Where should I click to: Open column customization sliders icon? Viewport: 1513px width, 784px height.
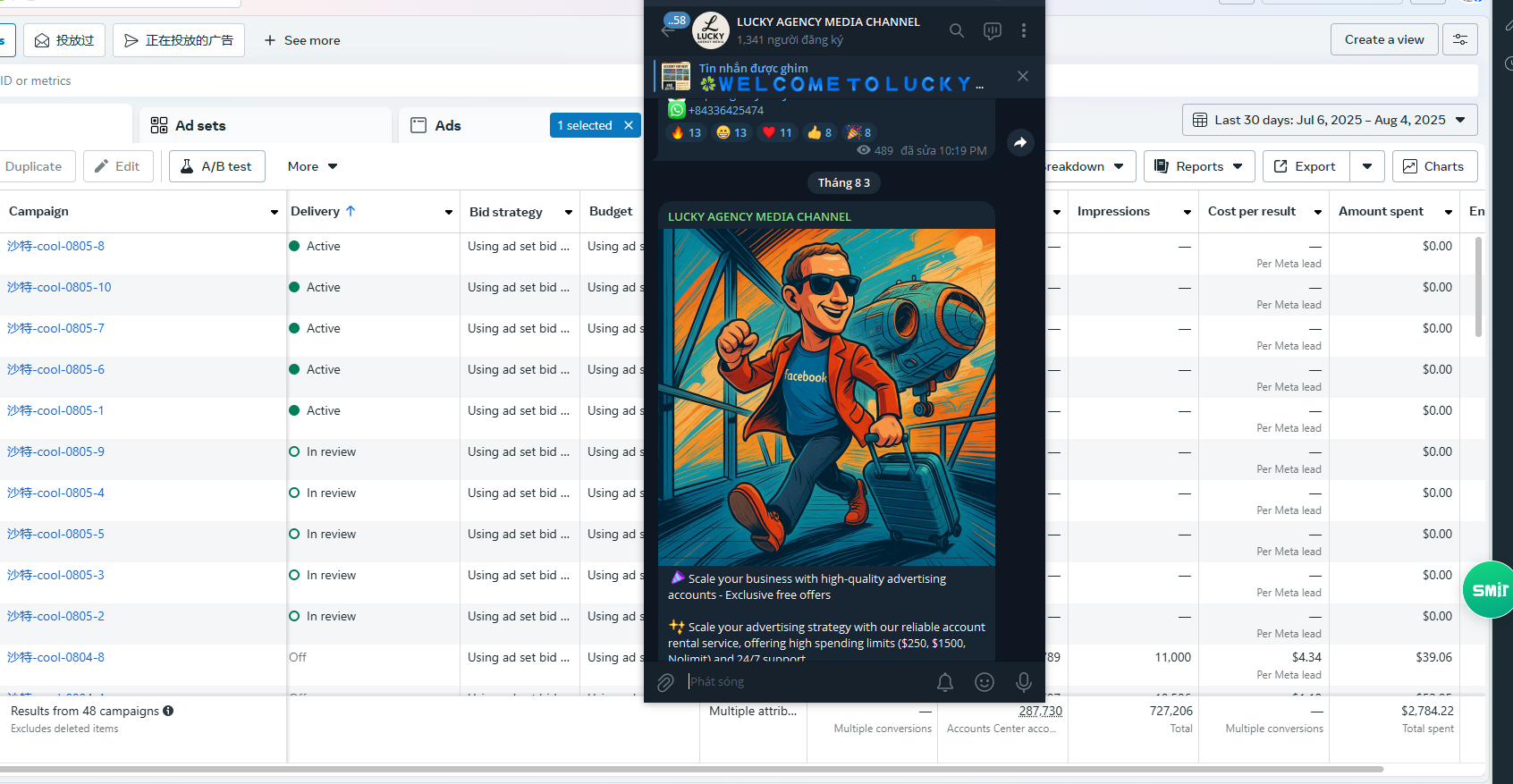coord(1460,39)
